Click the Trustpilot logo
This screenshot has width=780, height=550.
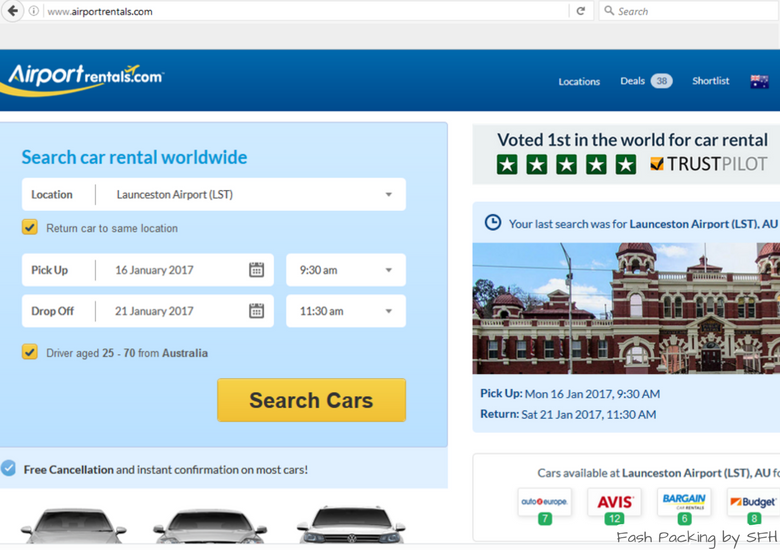[x=709, y=164]
